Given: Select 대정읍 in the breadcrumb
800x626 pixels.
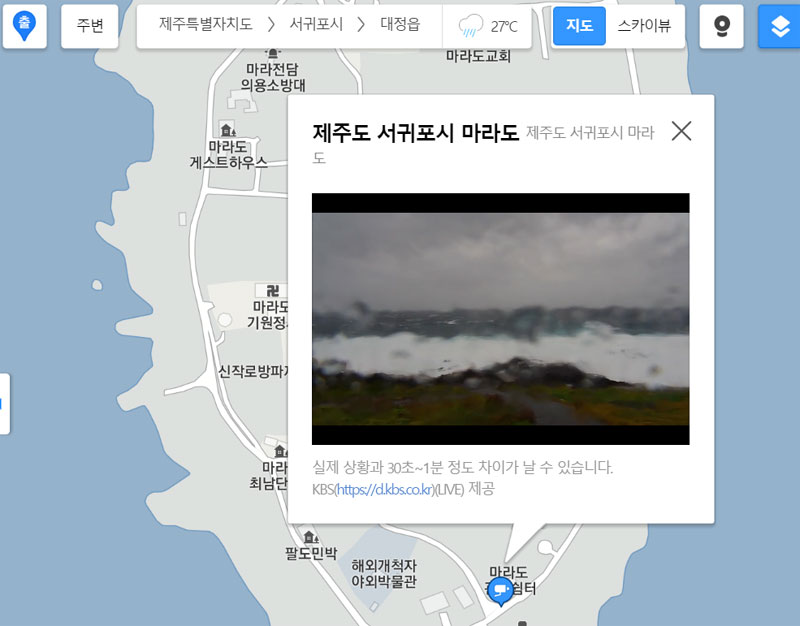Looking at the screenshot, I should point(400,24).
